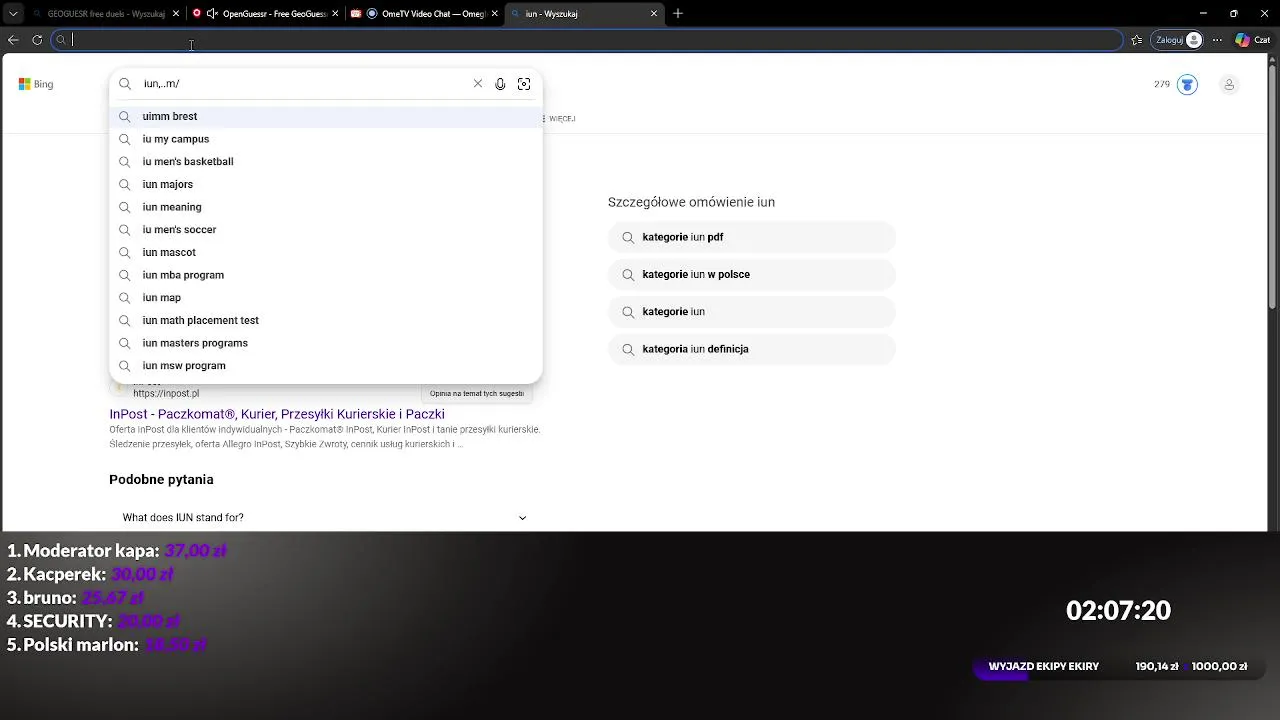Close the OpenGuessr tab
Image resolution: width=1280 pixels, height=720 pixels.
point(334,14)
